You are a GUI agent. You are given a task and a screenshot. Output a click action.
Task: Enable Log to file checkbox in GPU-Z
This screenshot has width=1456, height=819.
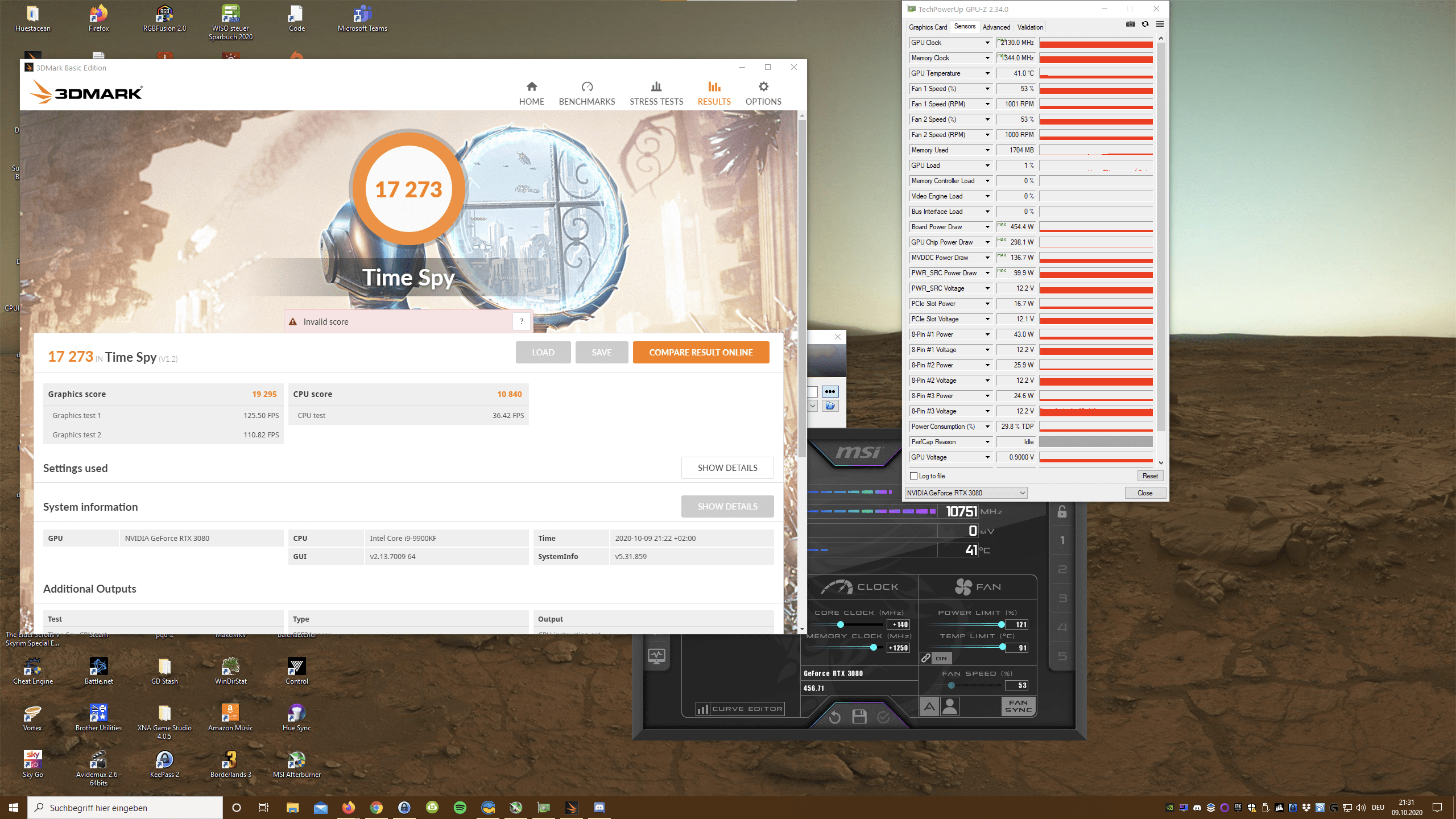tap(914, 476)
